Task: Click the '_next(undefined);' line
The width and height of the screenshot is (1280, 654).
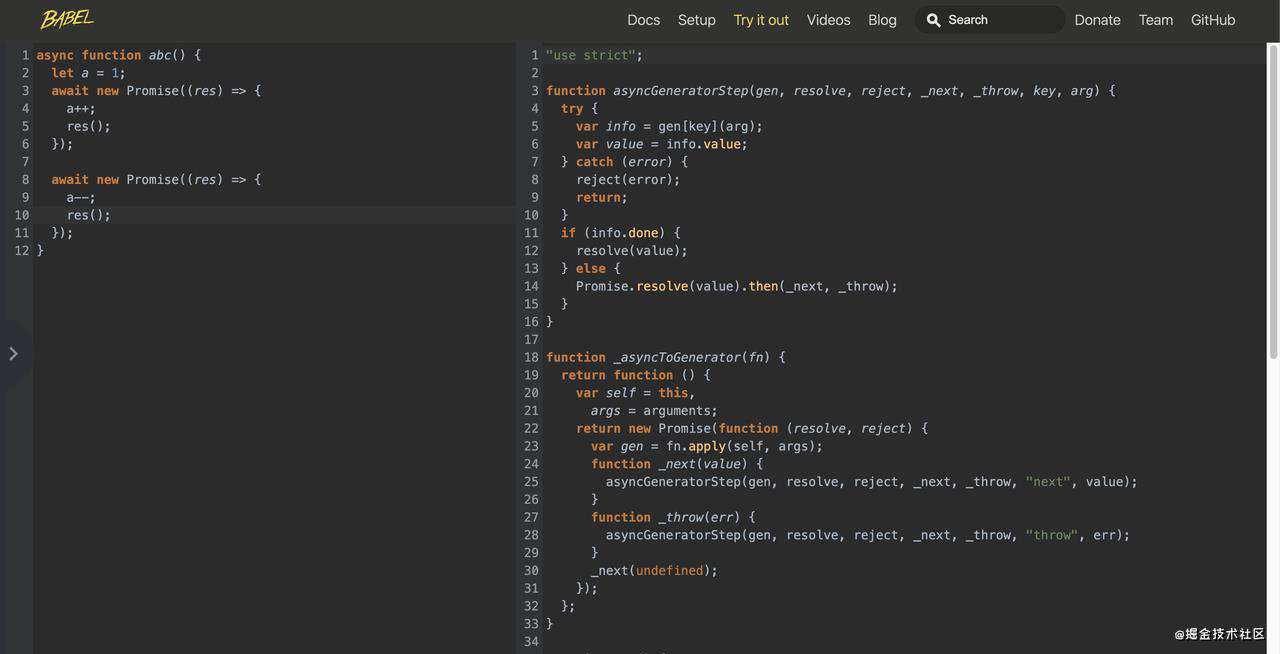Action: 654,571
